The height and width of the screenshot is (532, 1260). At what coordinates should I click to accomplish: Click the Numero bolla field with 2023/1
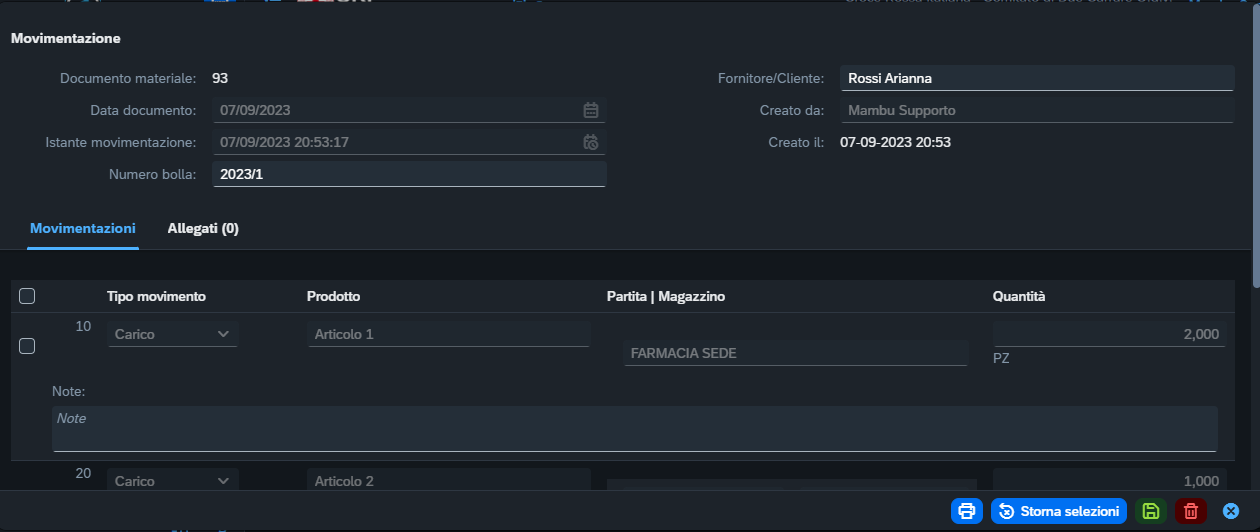point(409,174)
